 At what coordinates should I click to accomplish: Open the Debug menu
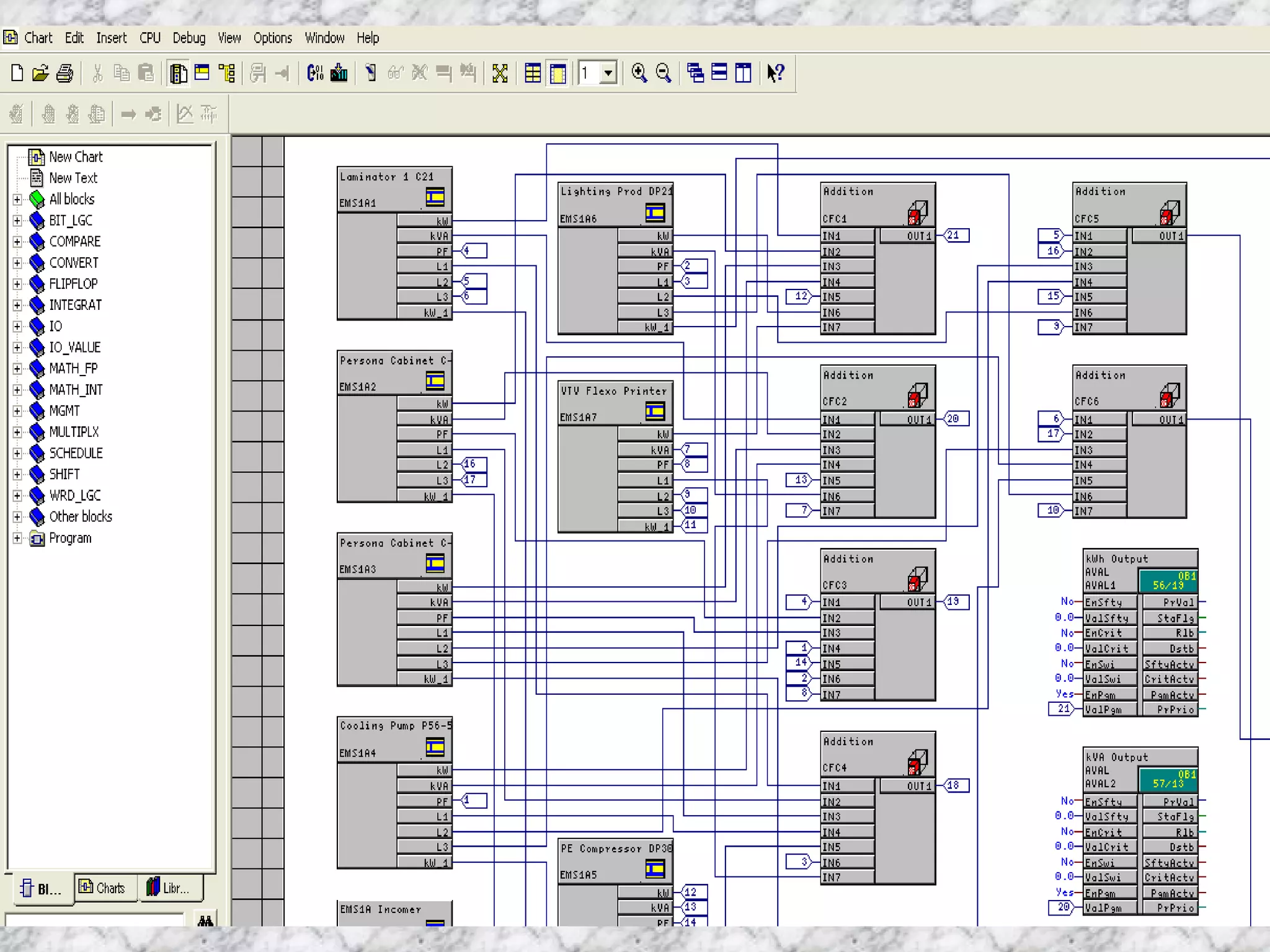point(189,38)
